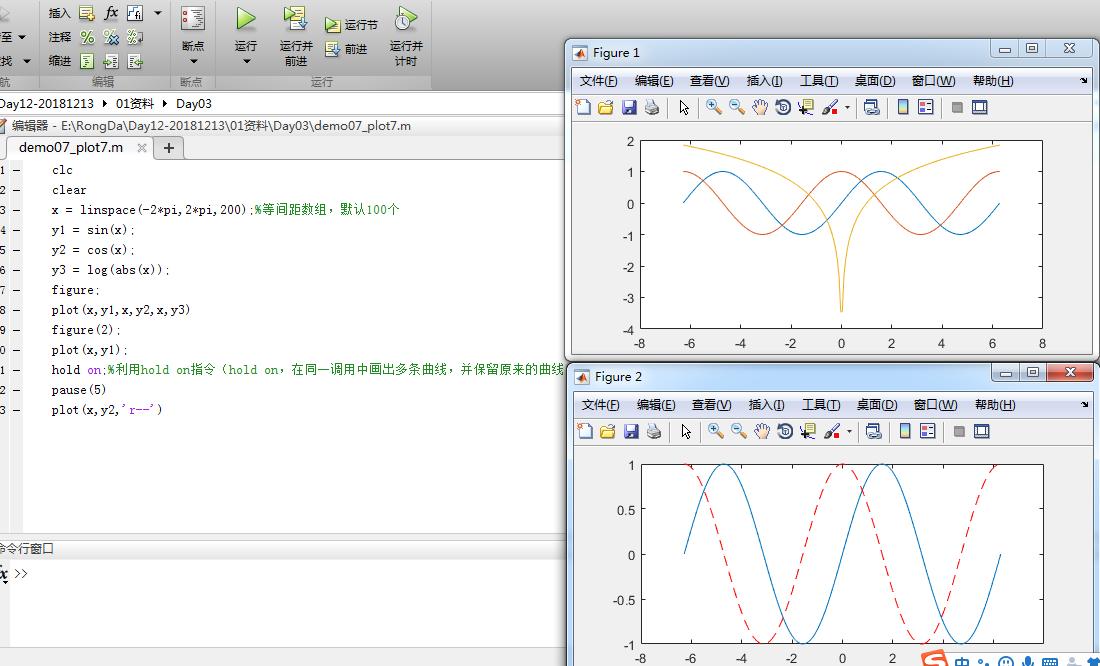The width and height of the screenshot is (1100, 666).
Task: Insert Colorbar in Figure 1 toolbar
Action: (x=903, y=107)
